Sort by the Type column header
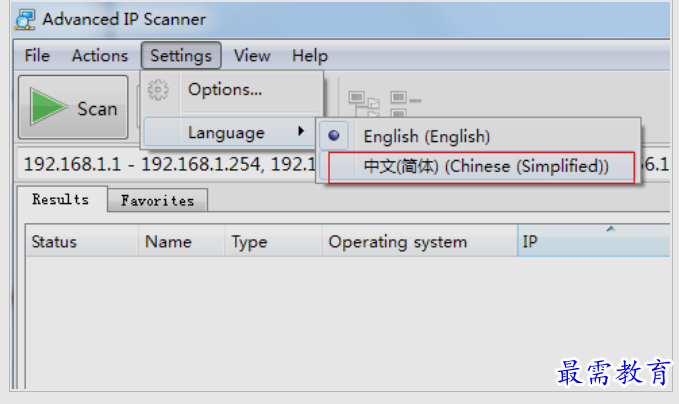679x404 pixels. coord(274,241)
